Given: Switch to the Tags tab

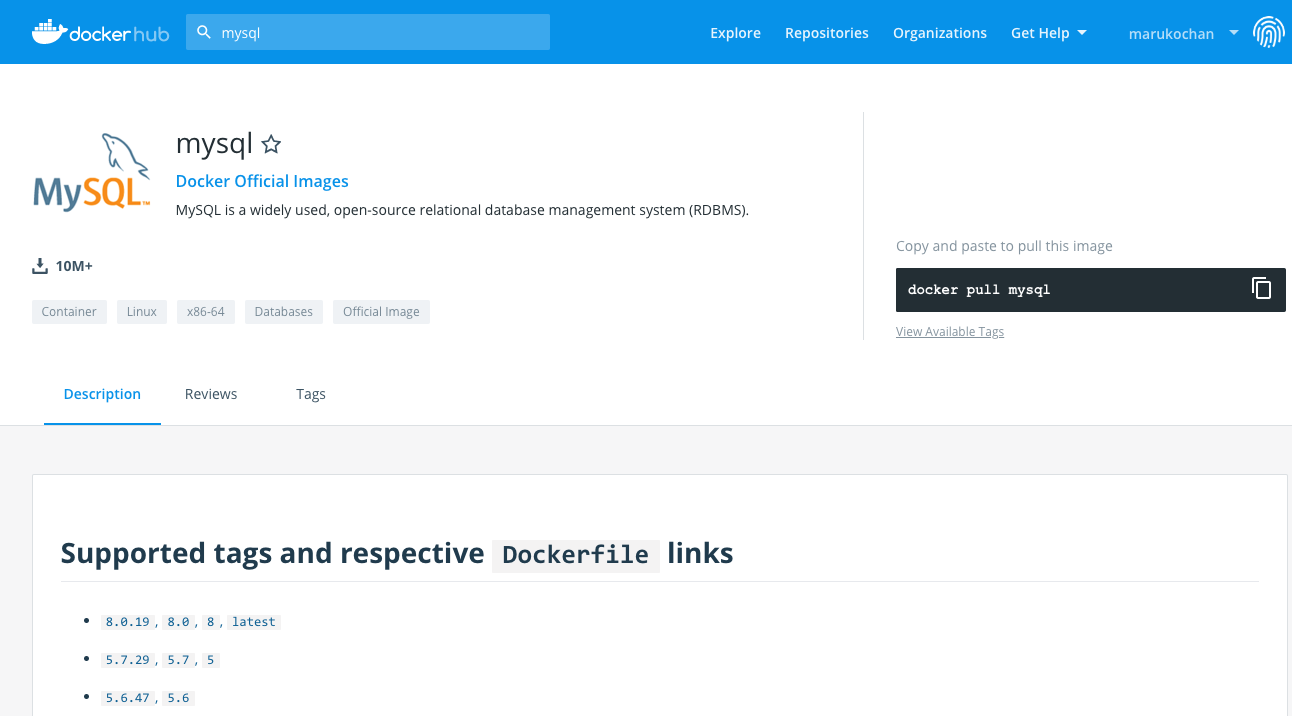Looking at the screenshot, I should [311, 394].
